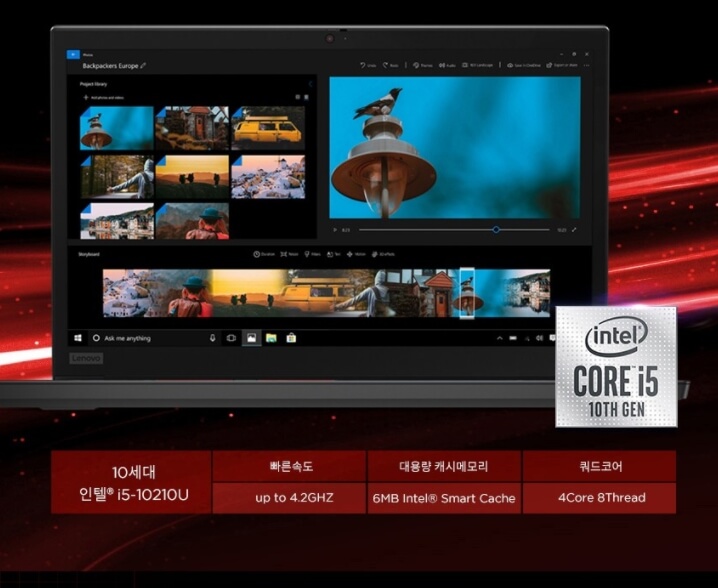Click the preview playback seek slider handle

tap(496, 229)
